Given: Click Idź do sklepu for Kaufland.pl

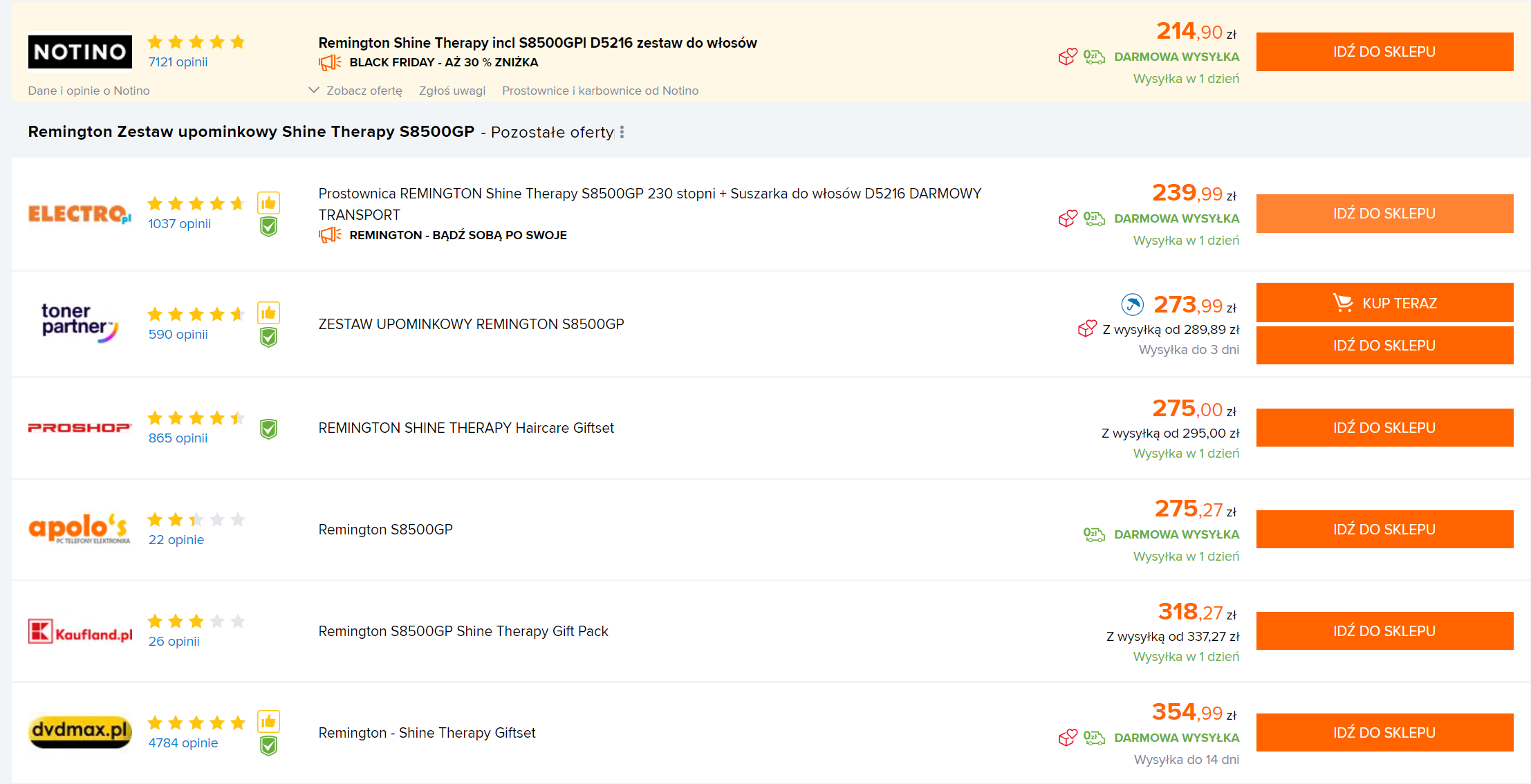Looking at the screenshot, I should tap(1384, 631).
